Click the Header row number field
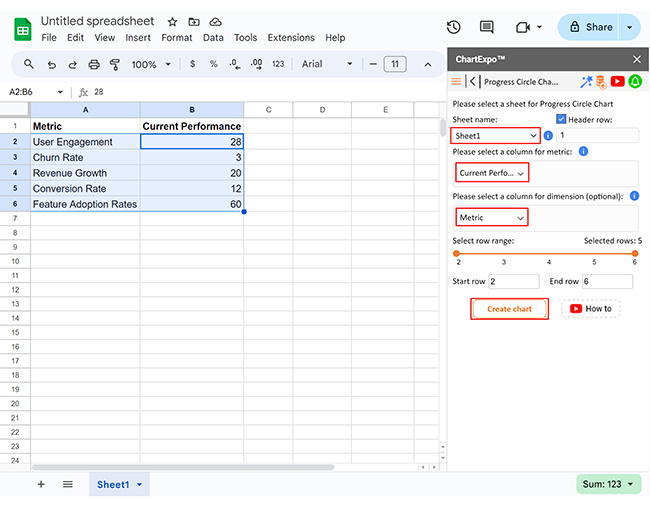The width and height of the screenshot is (650, 507). coord(598,135)
